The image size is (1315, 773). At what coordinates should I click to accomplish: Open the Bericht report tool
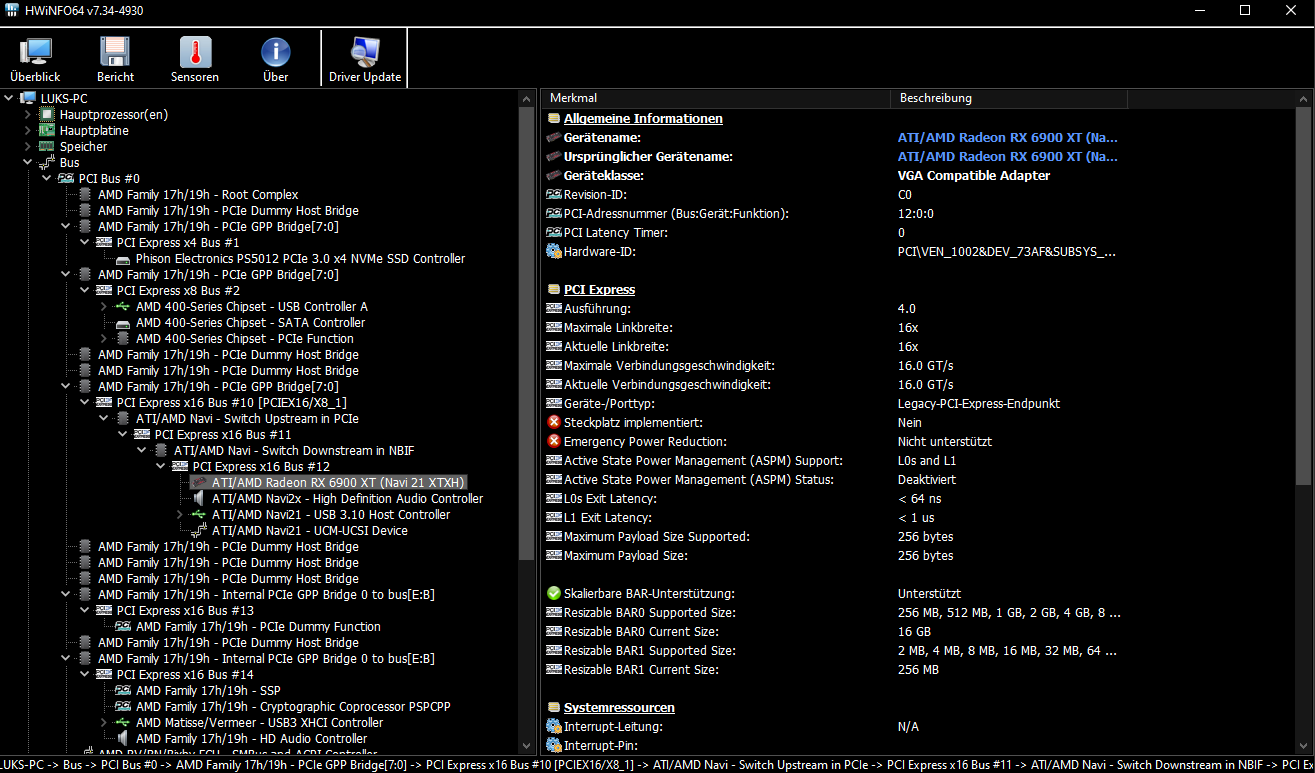[x=115, y=60]
